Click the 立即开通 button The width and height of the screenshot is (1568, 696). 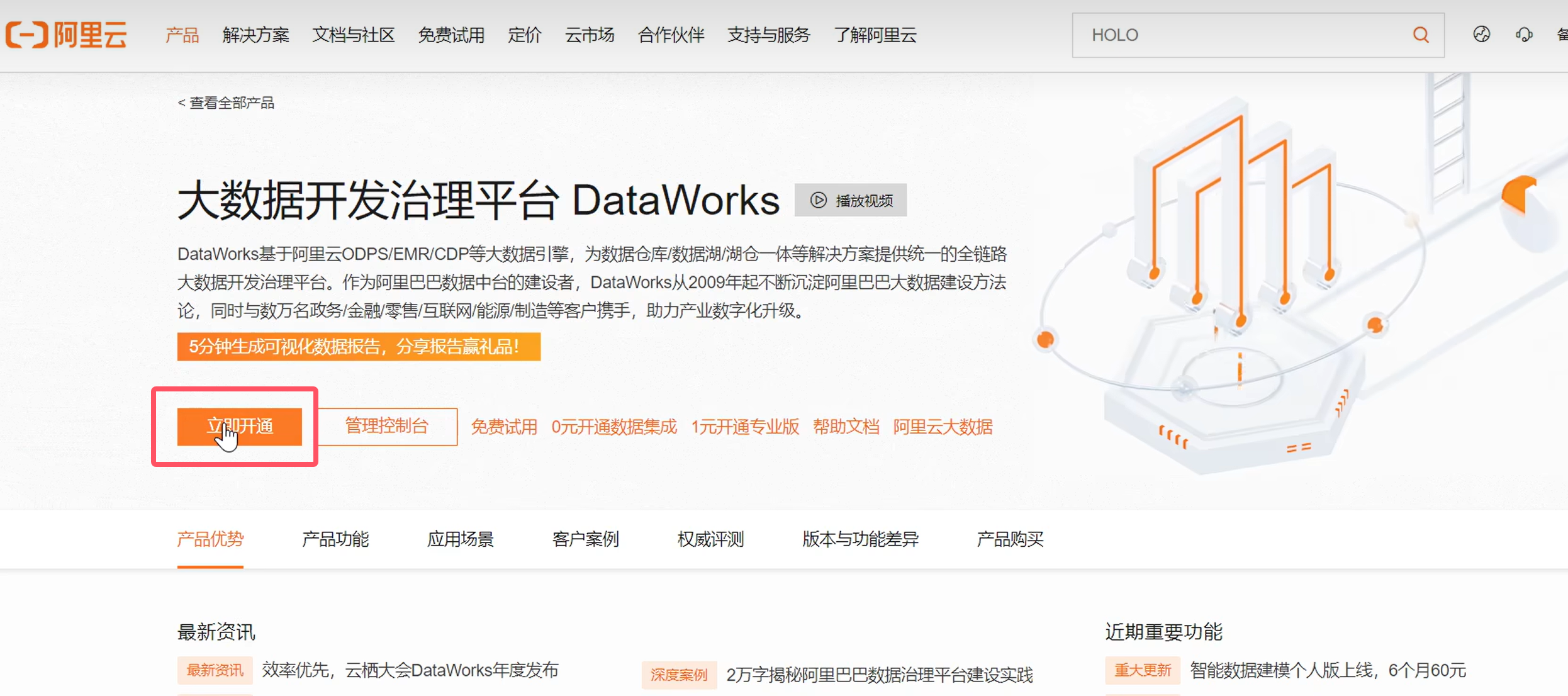click(x=240, y=427)
